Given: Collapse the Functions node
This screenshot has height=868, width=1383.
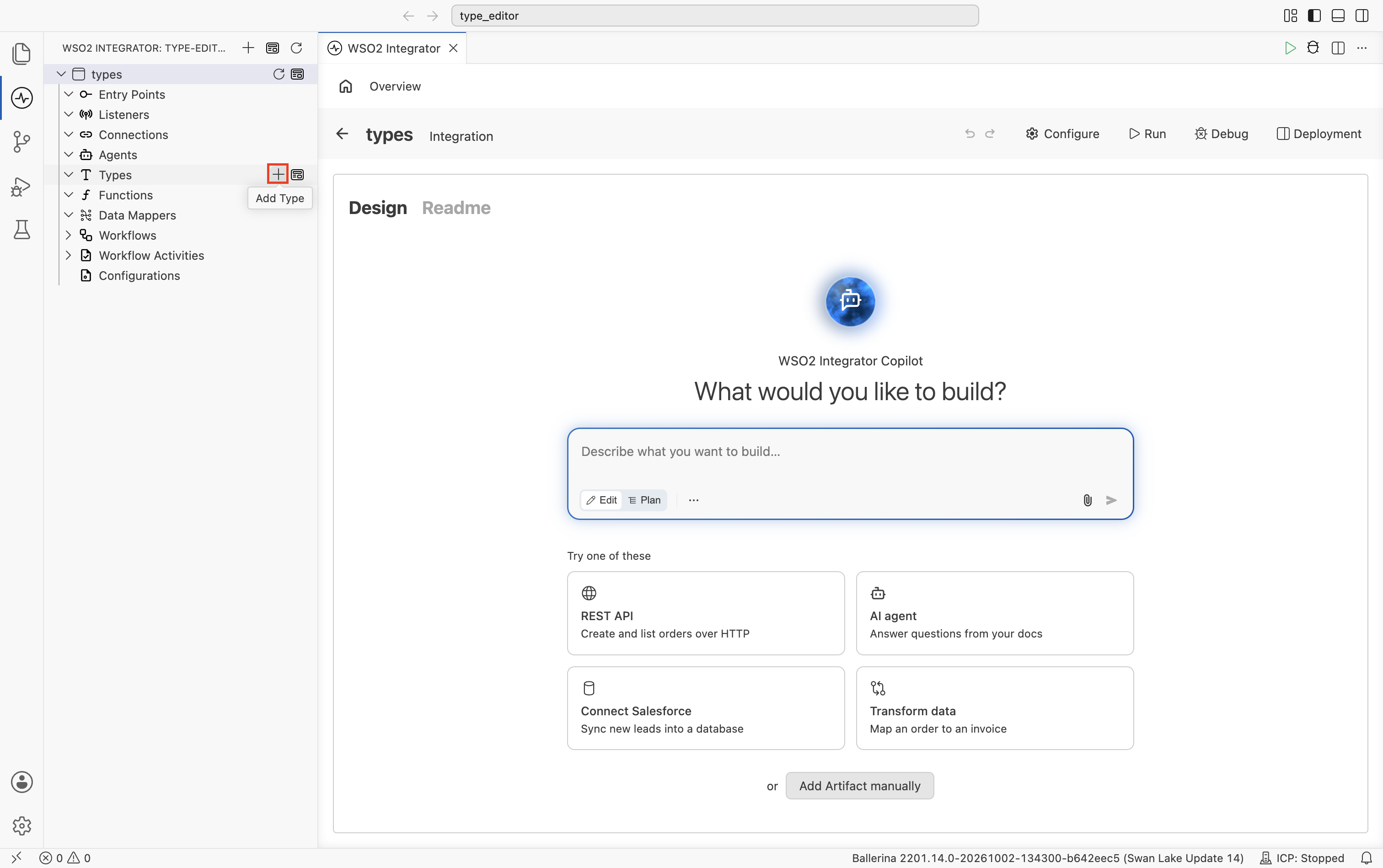Looking at the screenshot, I should coord(68,195).
